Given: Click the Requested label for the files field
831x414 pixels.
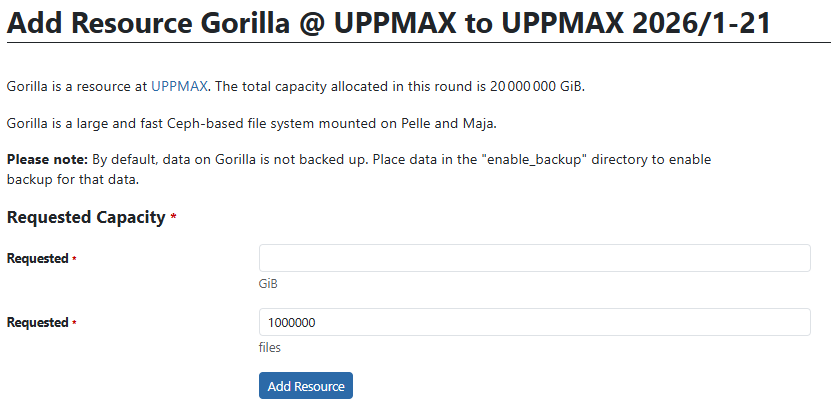Looking at the screenshot, I should point(37,323).
